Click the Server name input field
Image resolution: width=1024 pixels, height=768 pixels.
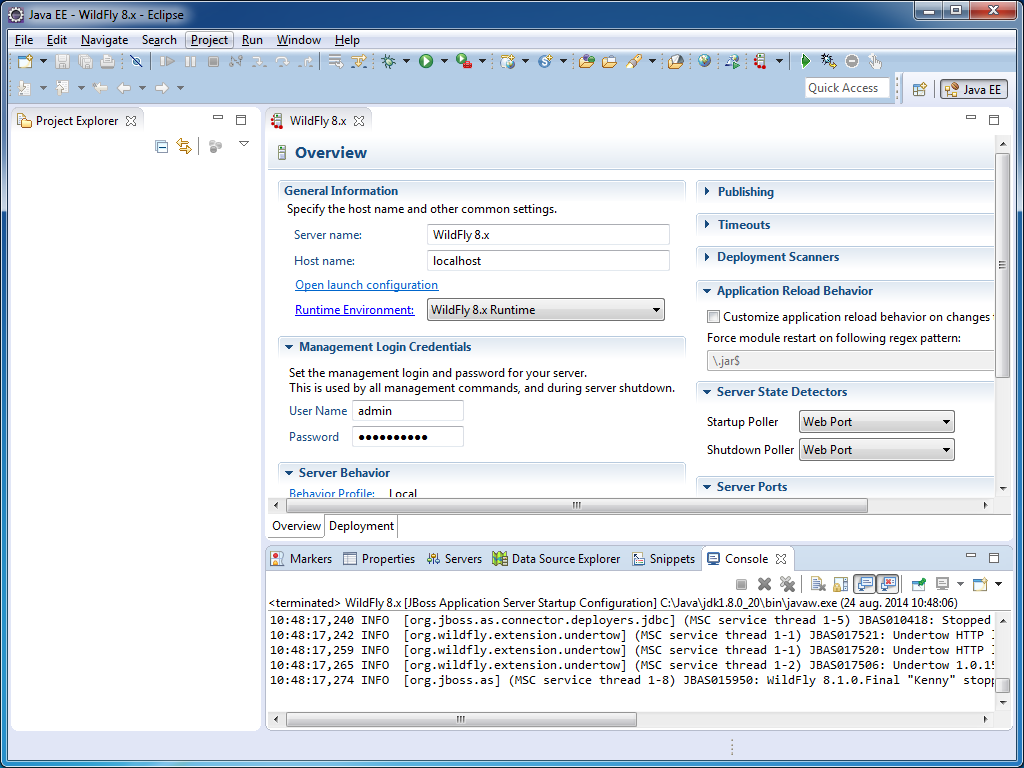549,234
